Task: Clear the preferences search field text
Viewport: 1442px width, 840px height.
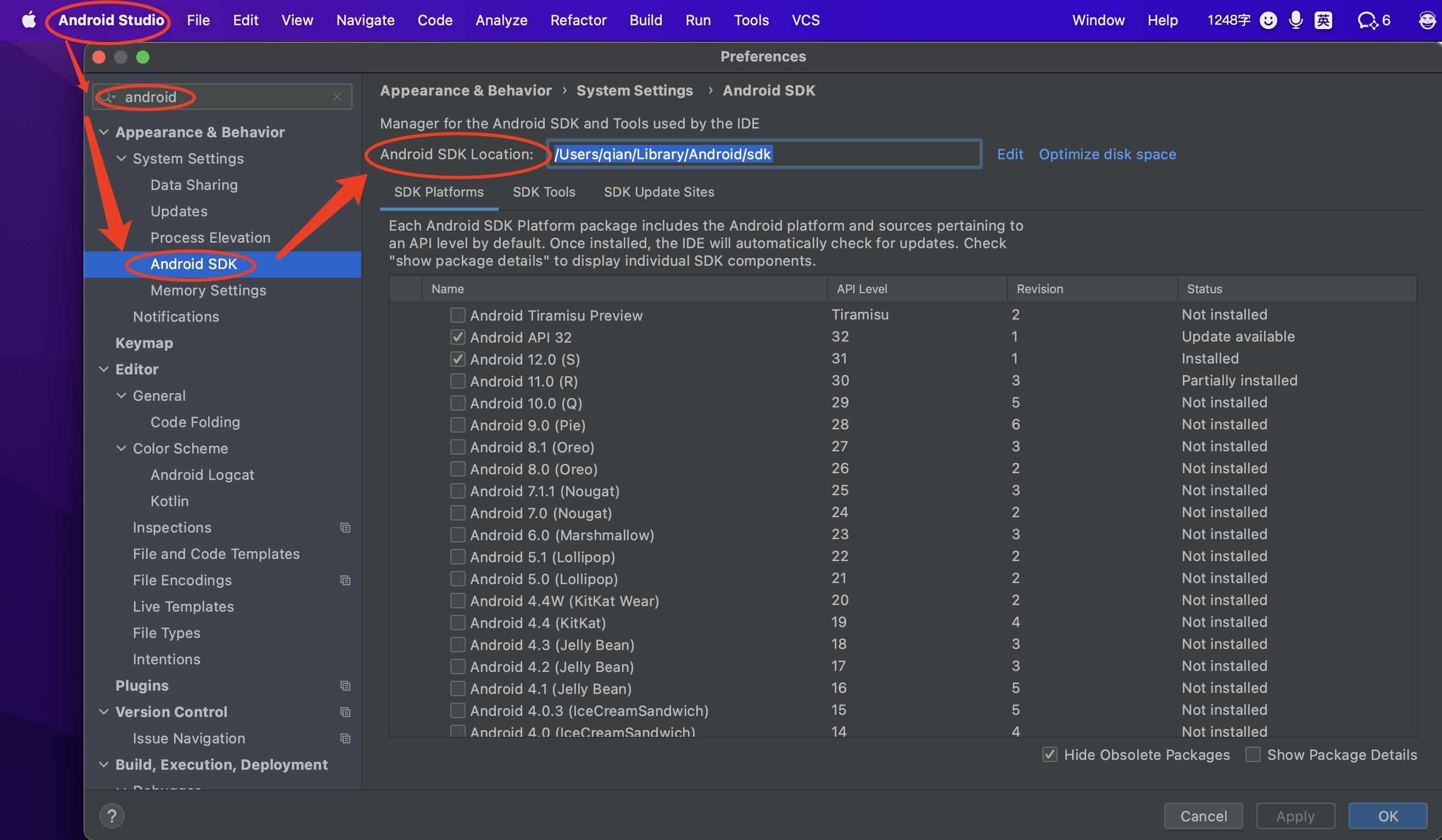Action: coord(337,97)
